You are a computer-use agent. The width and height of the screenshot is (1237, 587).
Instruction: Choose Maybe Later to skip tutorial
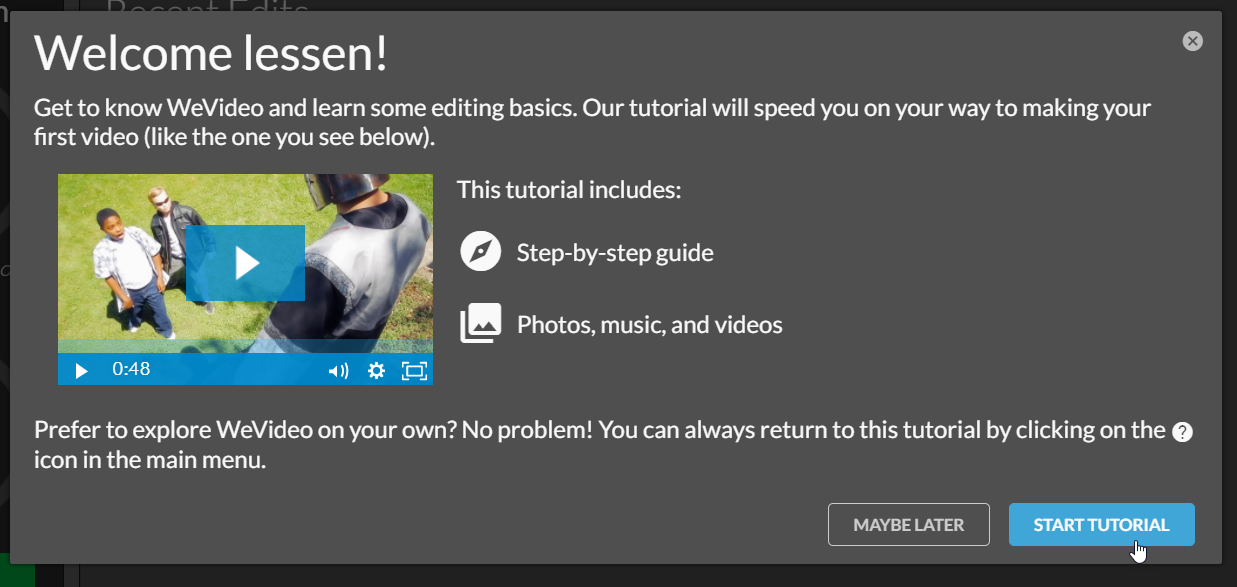[x=908, y=524]
